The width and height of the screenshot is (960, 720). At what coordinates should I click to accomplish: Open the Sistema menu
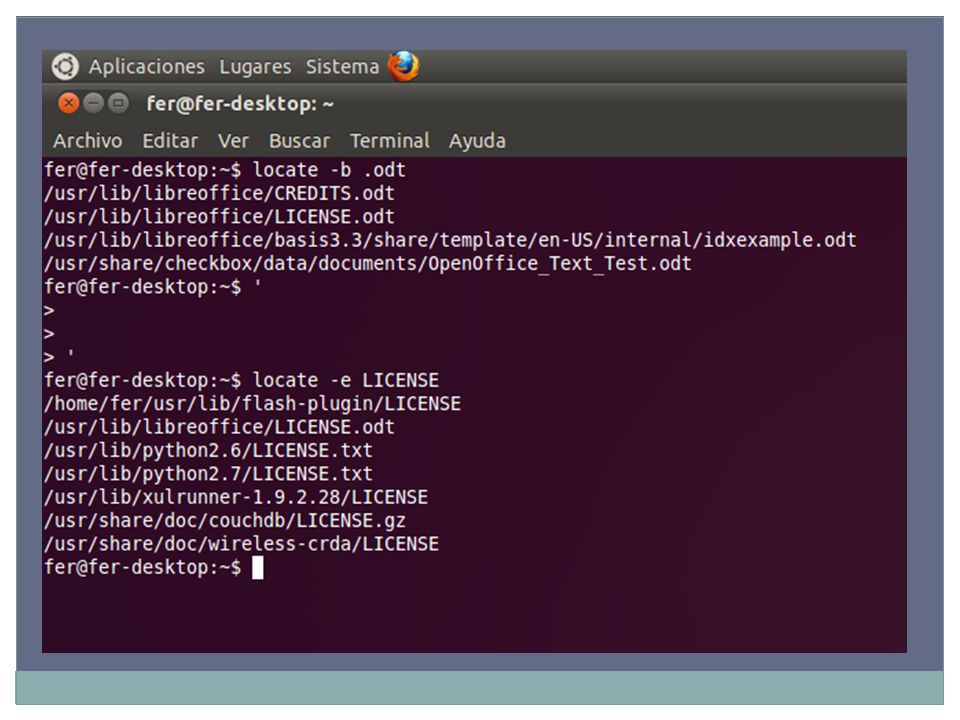(342, 66)
